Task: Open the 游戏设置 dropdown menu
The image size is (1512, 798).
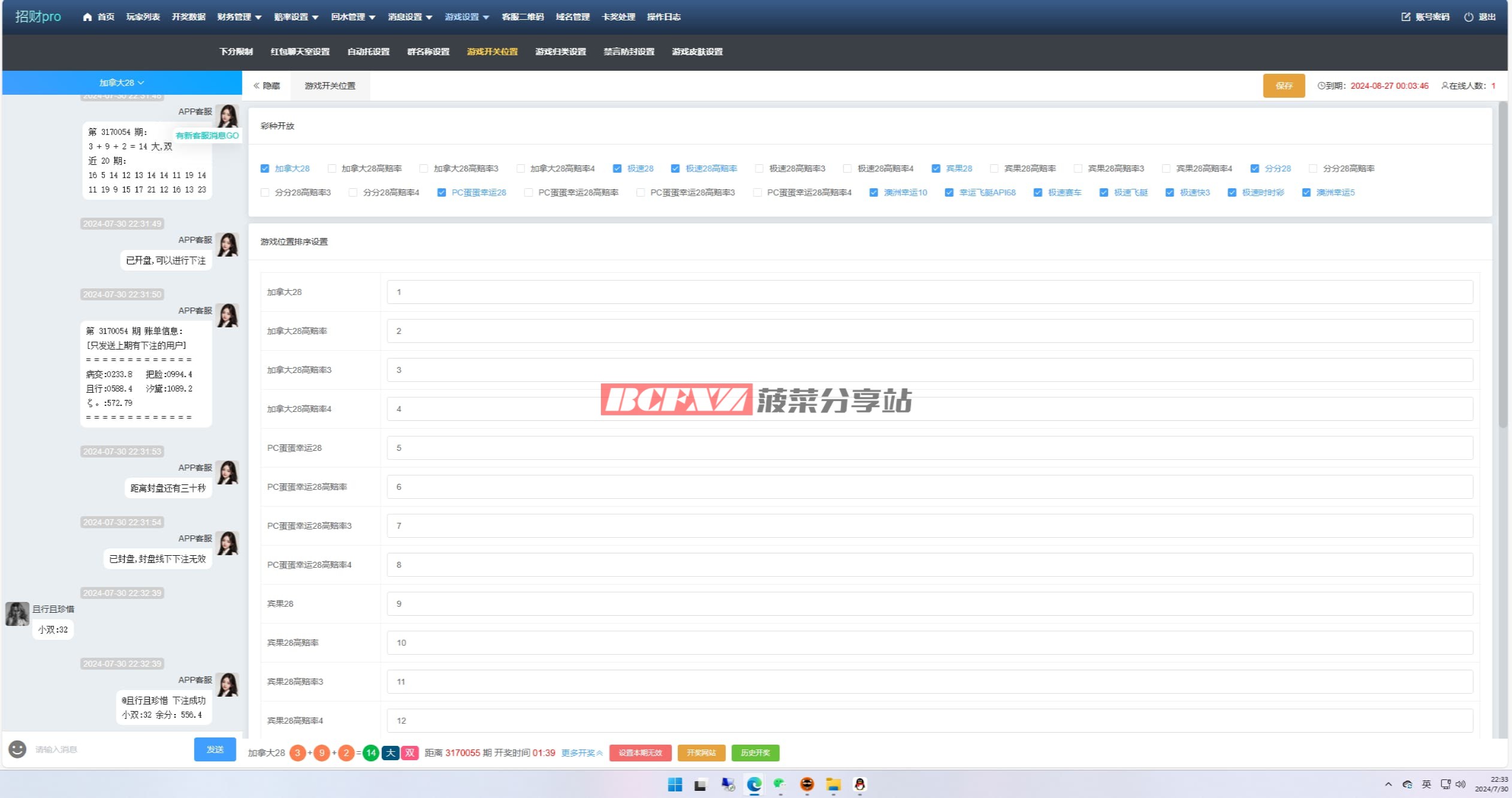Action: point(467,17)
